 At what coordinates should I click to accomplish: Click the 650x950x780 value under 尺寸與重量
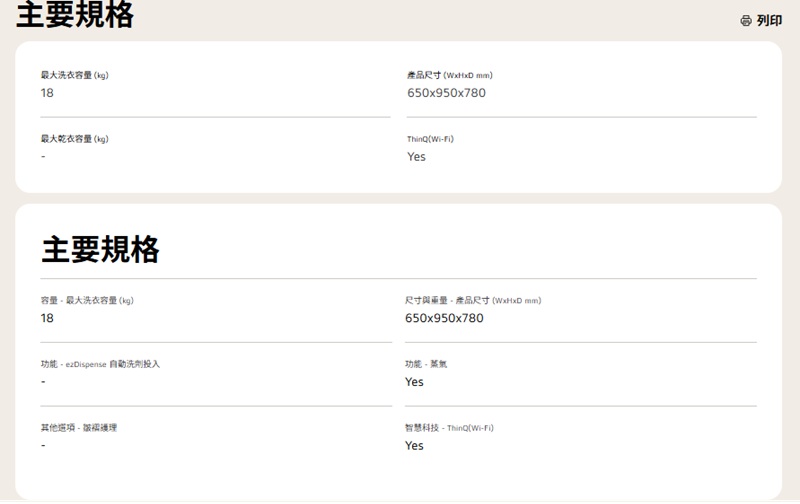[x=444, y=318]
